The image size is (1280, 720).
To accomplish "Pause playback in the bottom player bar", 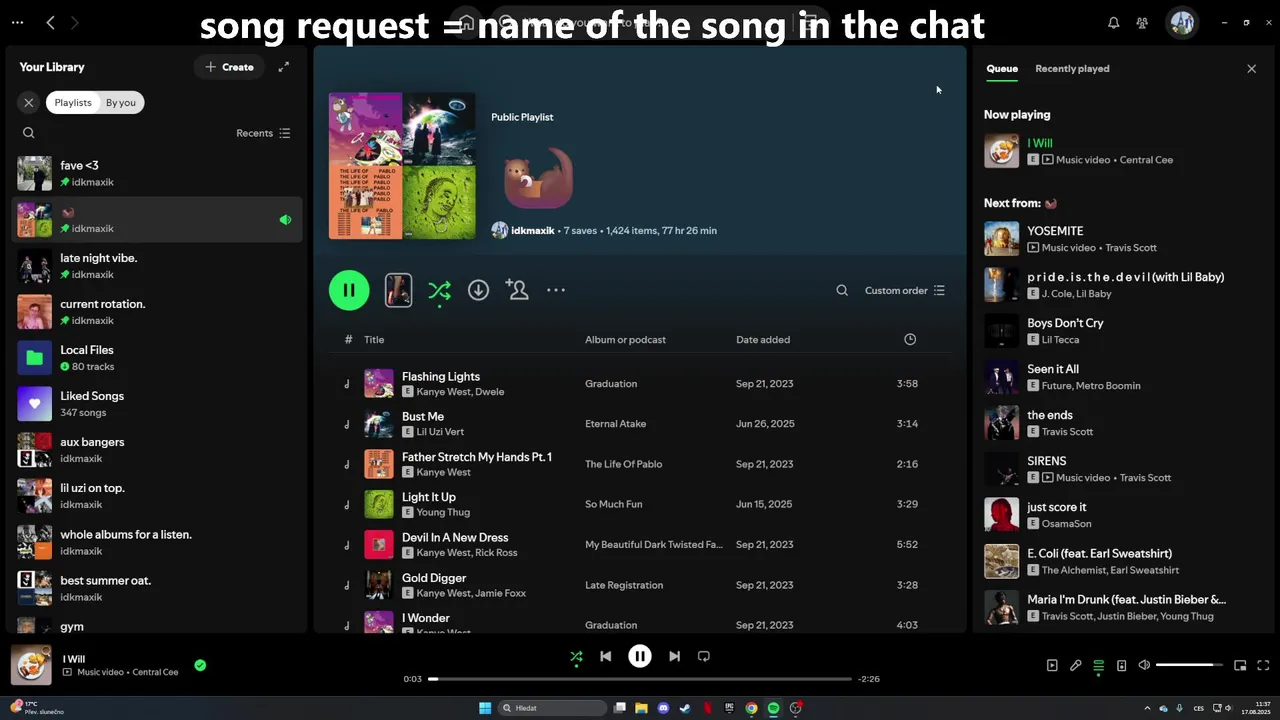I will coord(640,656).
